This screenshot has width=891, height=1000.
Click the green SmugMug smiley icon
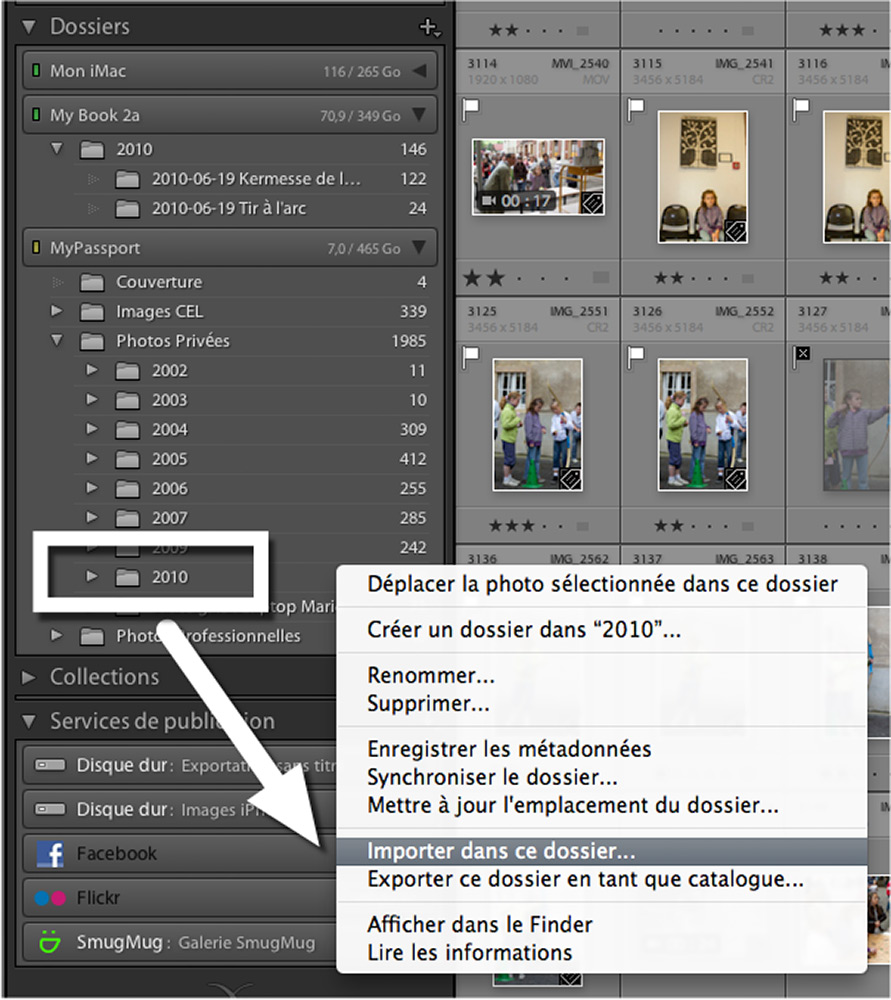click(x=50, y=941)
